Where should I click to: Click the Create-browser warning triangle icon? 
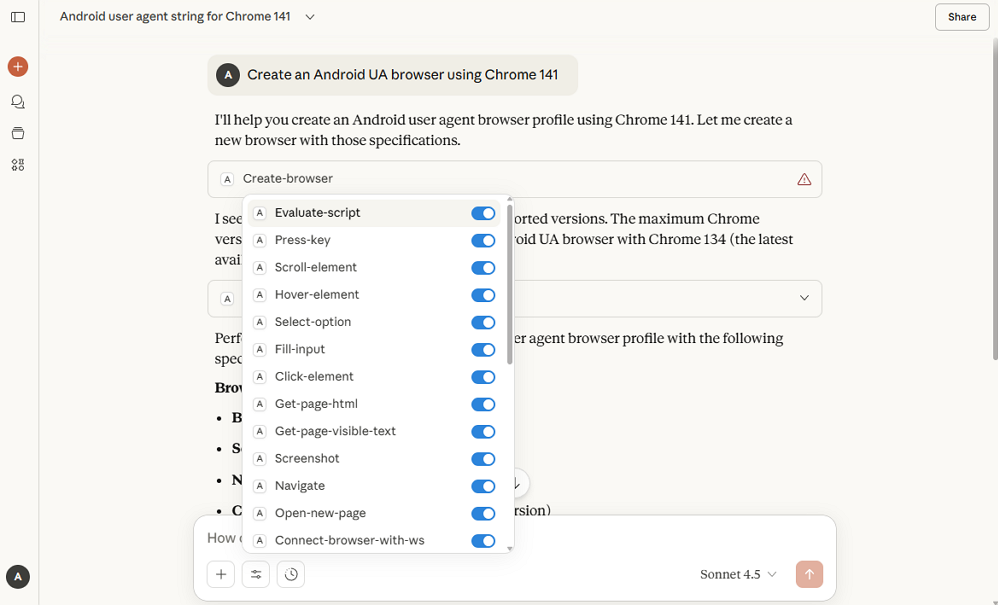tap(804, 179)
